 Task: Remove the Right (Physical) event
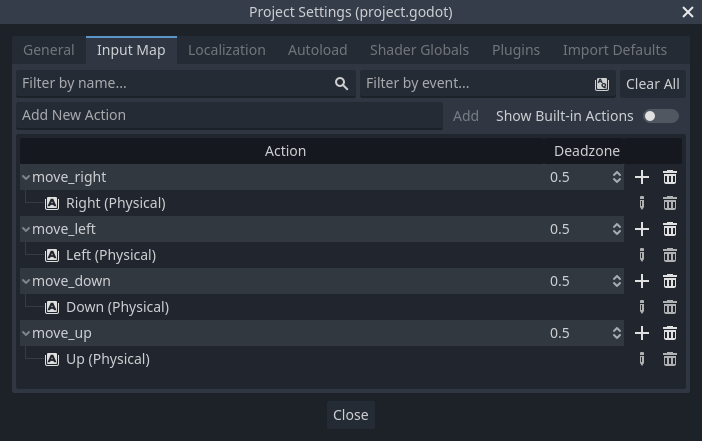click(x=670, y=203)
